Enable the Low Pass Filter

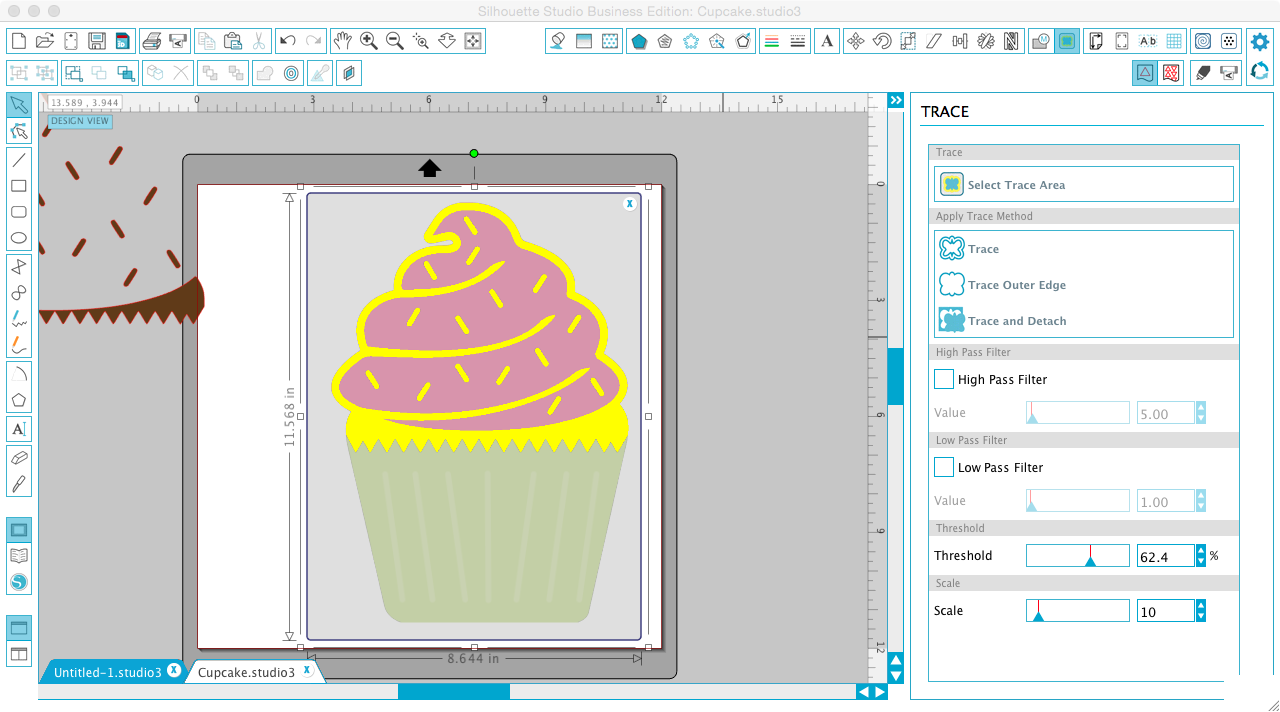coord(943,466)
